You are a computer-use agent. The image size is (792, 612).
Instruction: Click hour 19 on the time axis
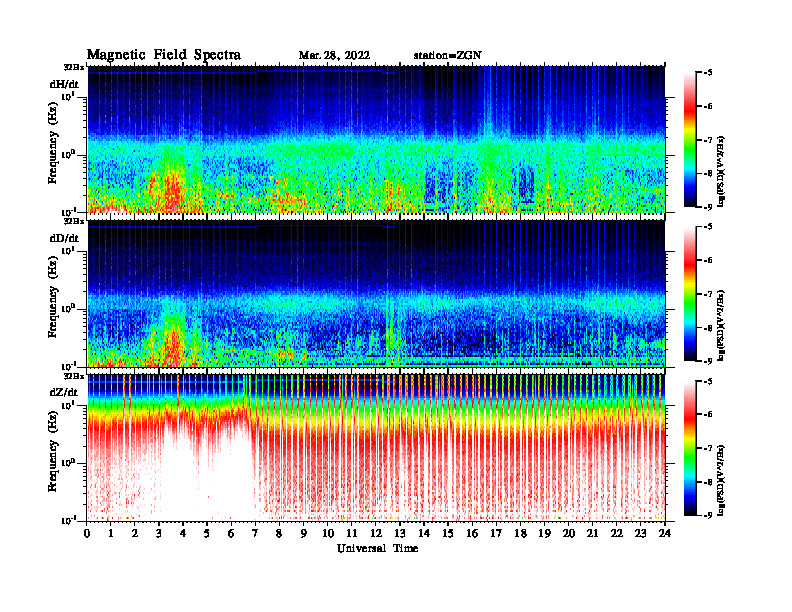(544, 534)
